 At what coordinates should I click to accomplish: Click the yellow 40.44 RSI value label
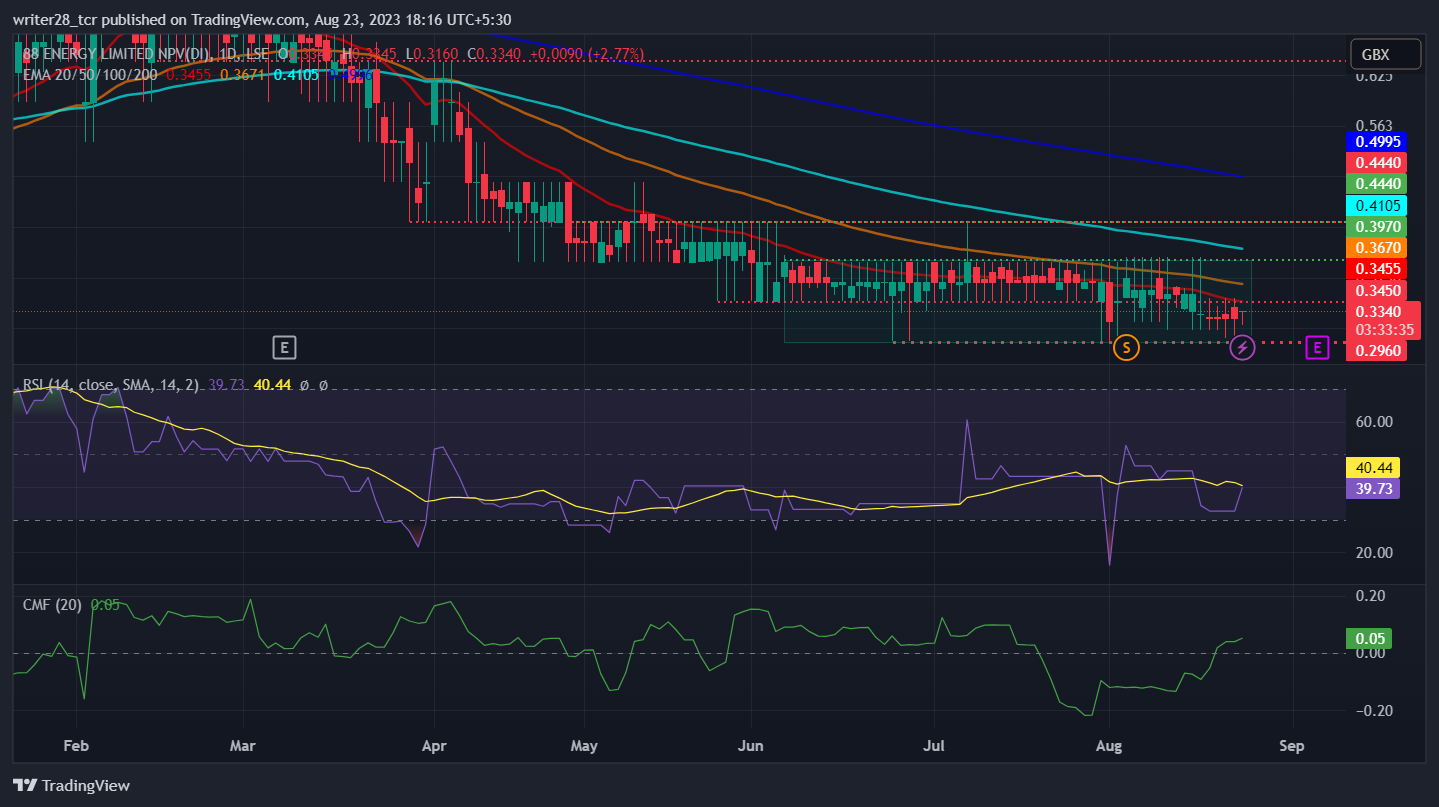[x=1373, y=467]
